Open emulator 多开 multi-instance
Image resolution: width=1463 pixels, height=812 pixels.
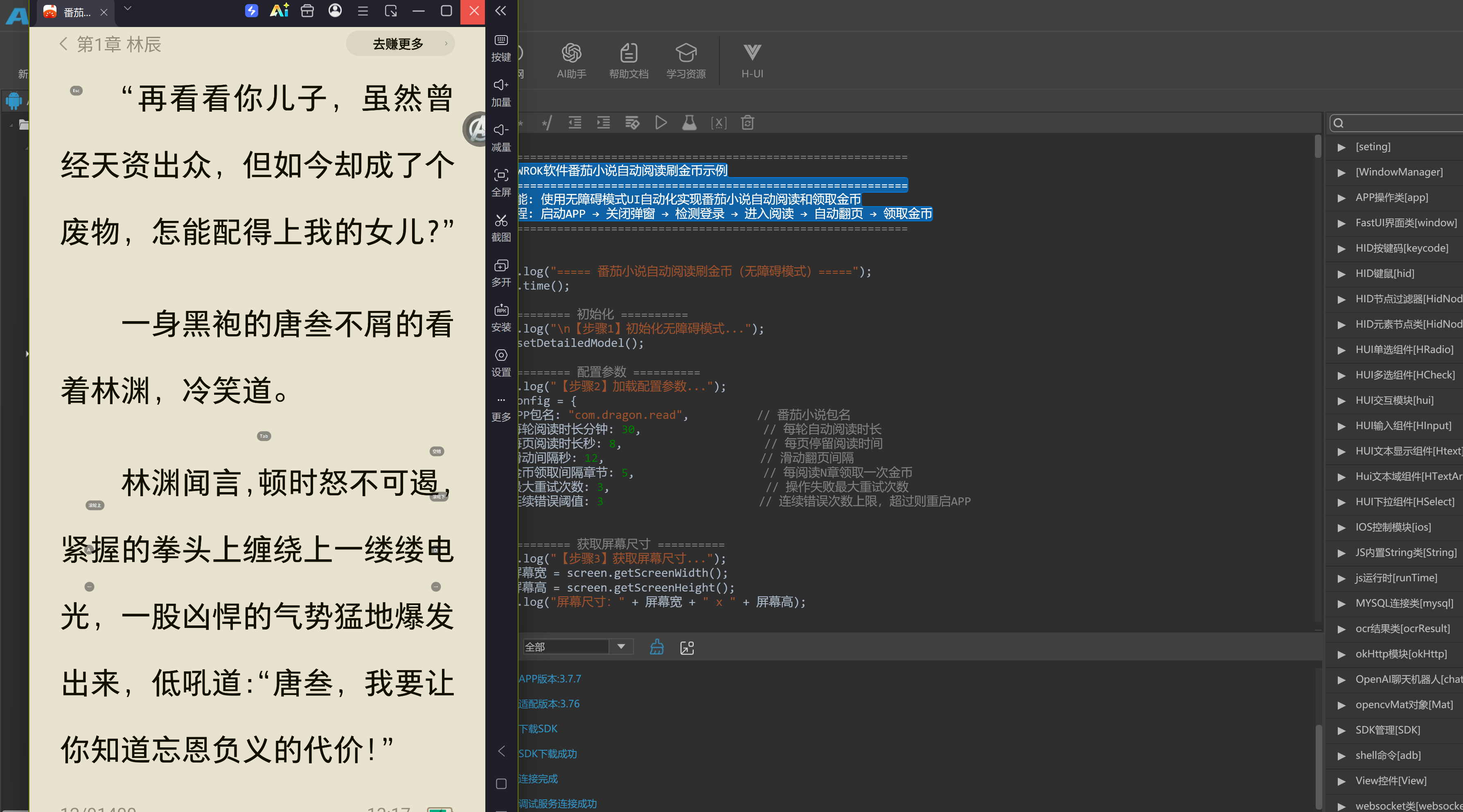point(501,273)
